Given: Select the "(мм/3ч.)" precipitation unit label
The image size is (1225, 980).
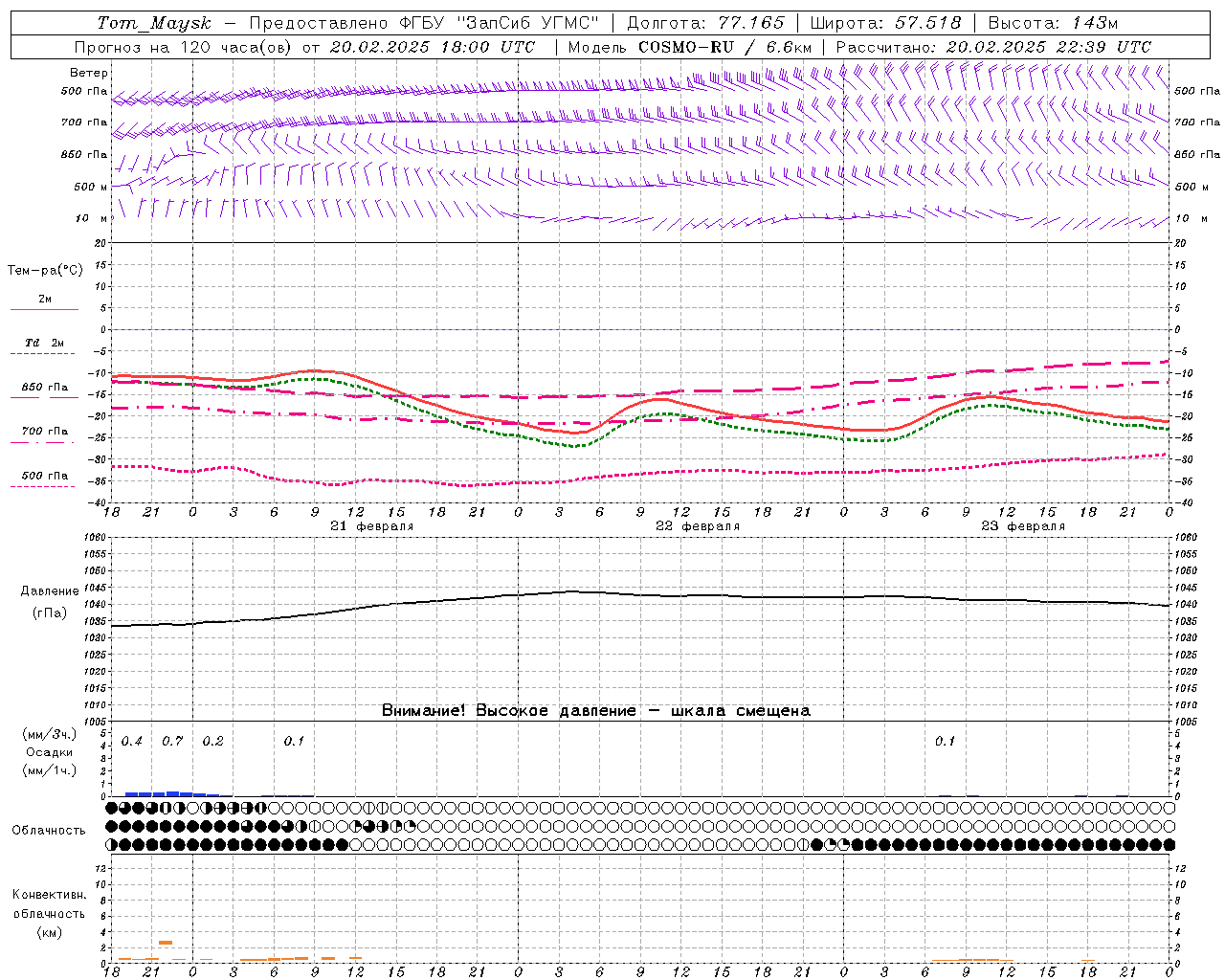Looking at the screenshot, I should (50, 734).
